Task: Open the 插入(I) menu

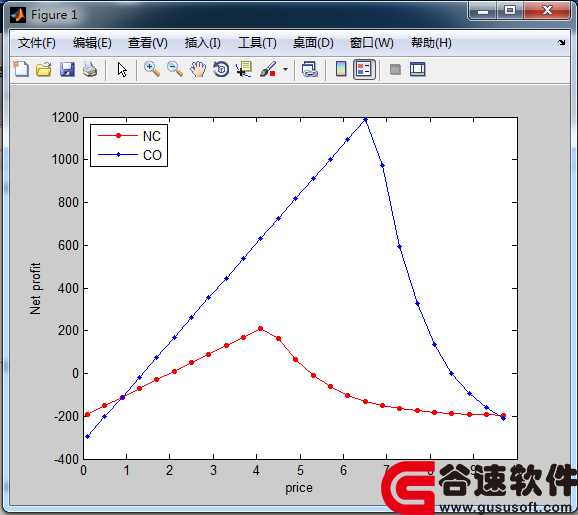Action: tap(202, 43)
